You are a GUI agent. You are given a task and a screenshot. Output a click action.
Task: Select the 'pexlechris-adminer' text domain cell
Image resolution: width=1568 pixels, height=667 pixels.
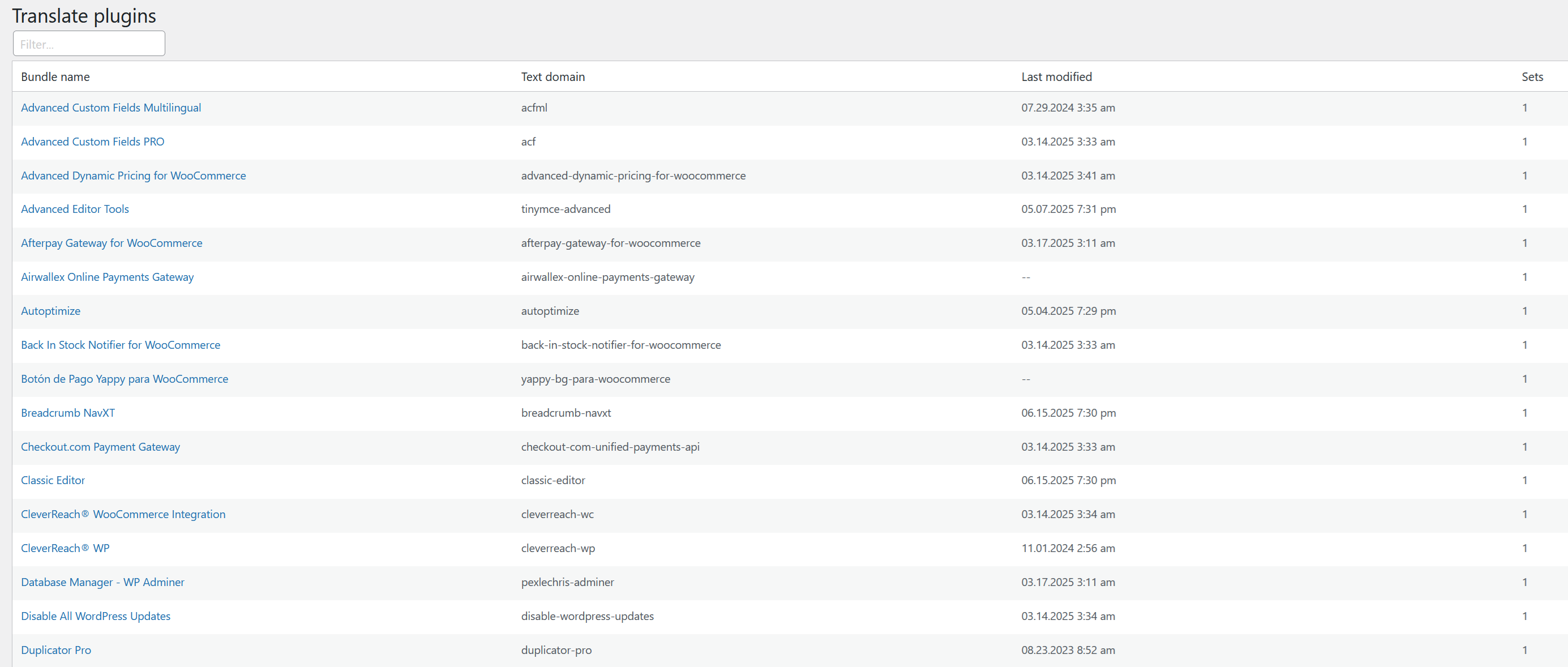(x=567, y=582)
